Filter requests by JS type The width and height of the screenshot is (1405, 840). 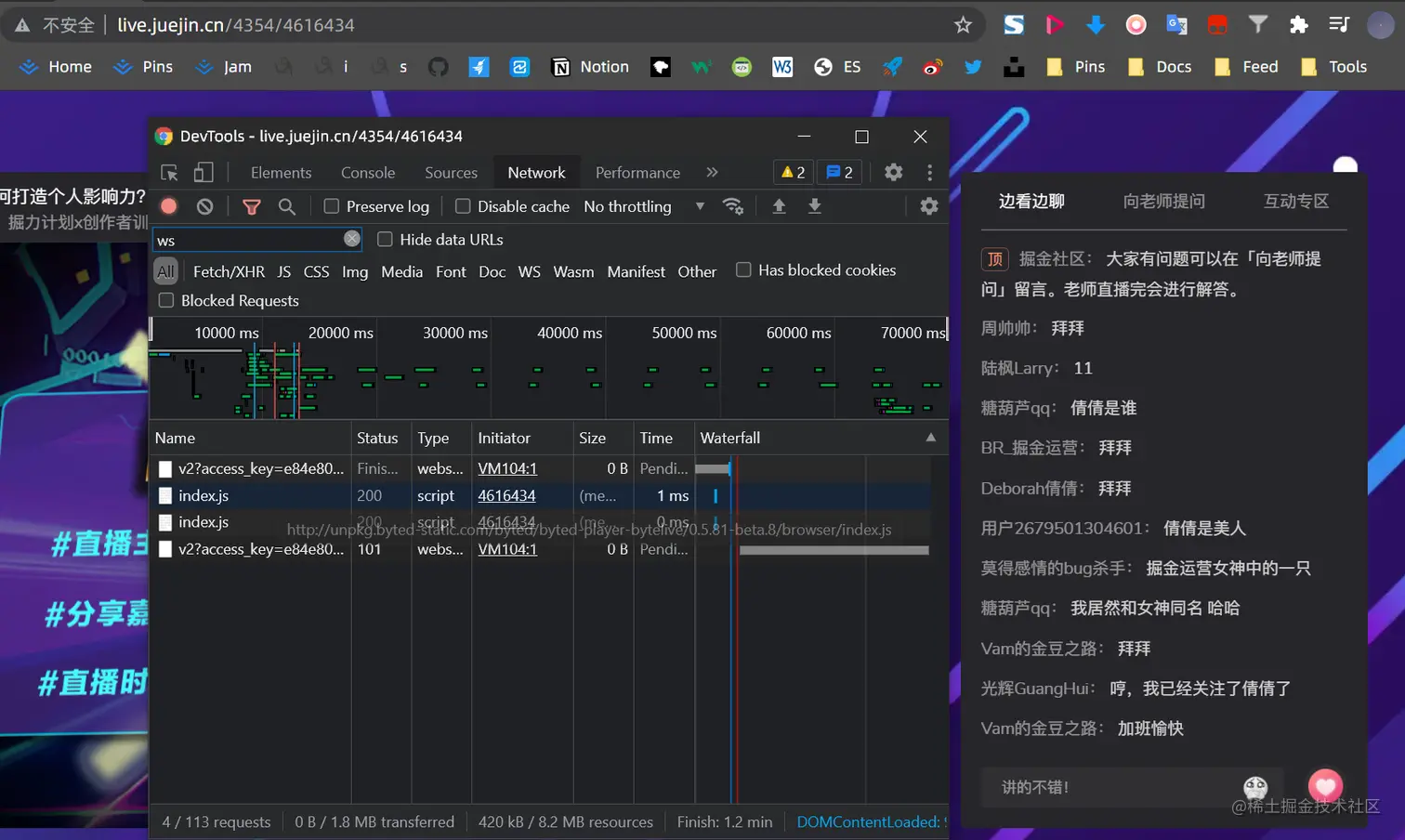283,271
